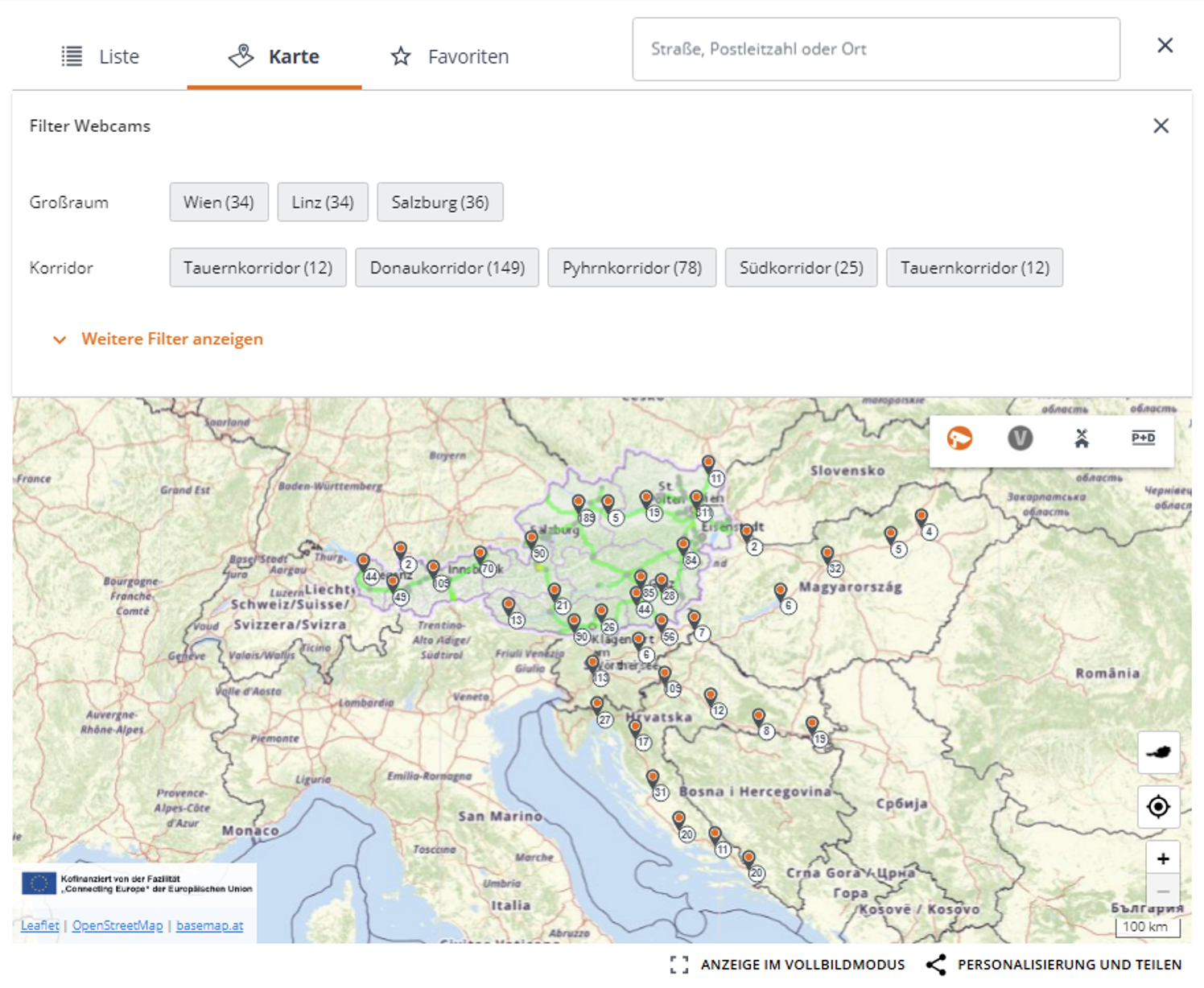This screenshot has width=1204, height=988.
Task: Switch to the Liste tab
Action: tap(101, 56)
